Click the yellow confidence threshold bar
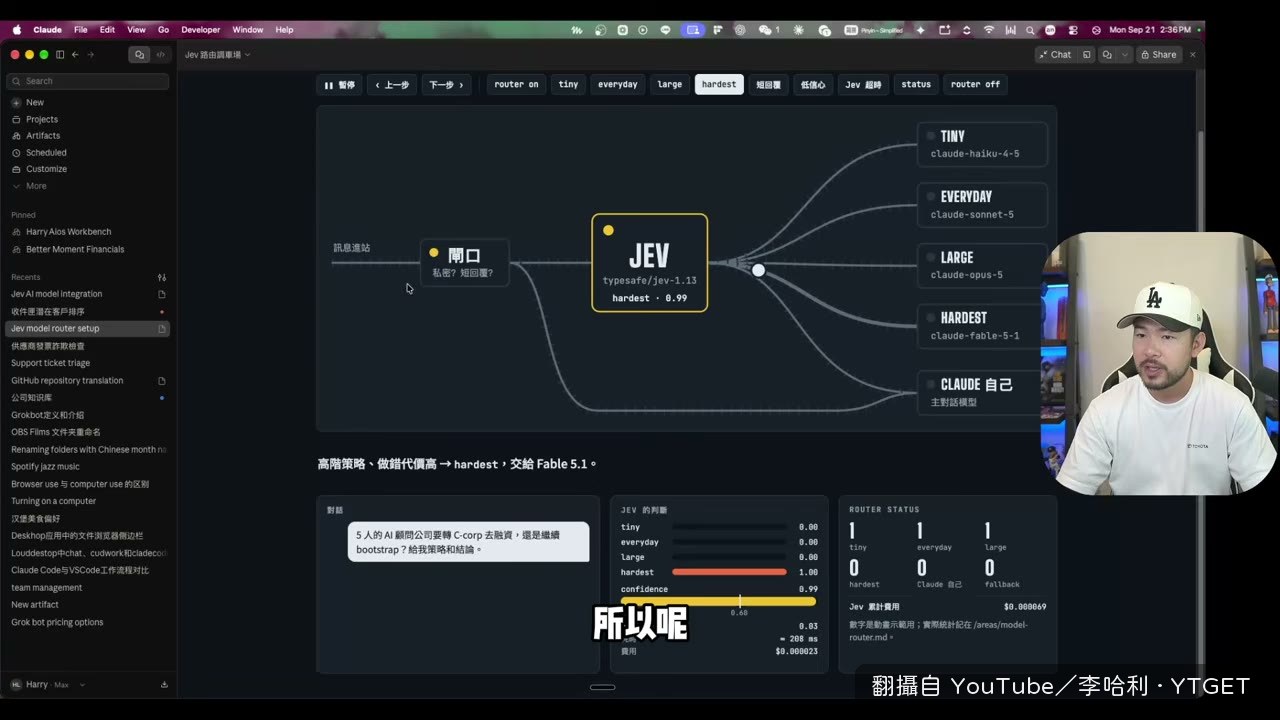1280x720 pixels. pyautogui.click(x=718, y=601)
